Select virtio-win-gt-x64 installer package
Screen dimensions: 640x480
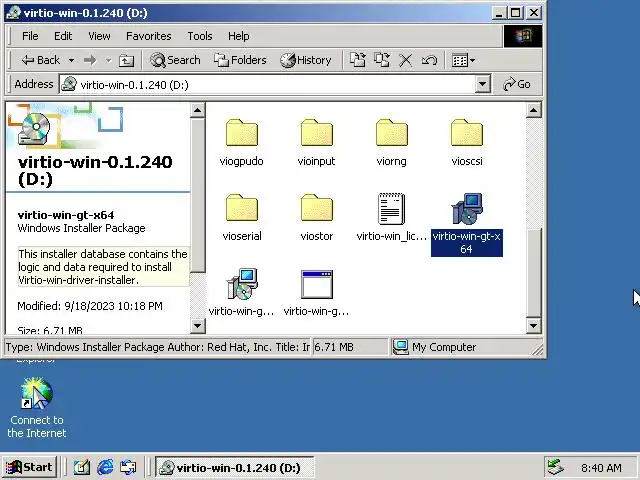[467, 224]
